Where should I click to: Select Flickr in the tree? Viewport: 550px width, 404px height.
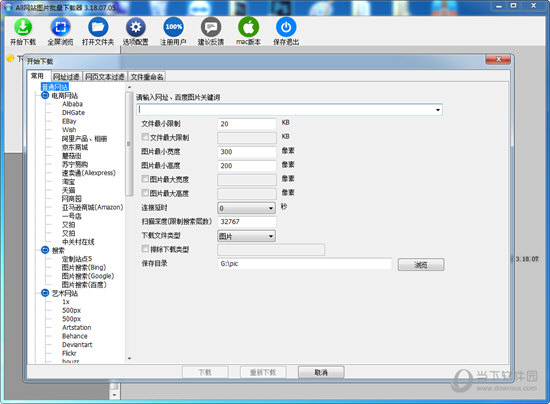(69, 353)
